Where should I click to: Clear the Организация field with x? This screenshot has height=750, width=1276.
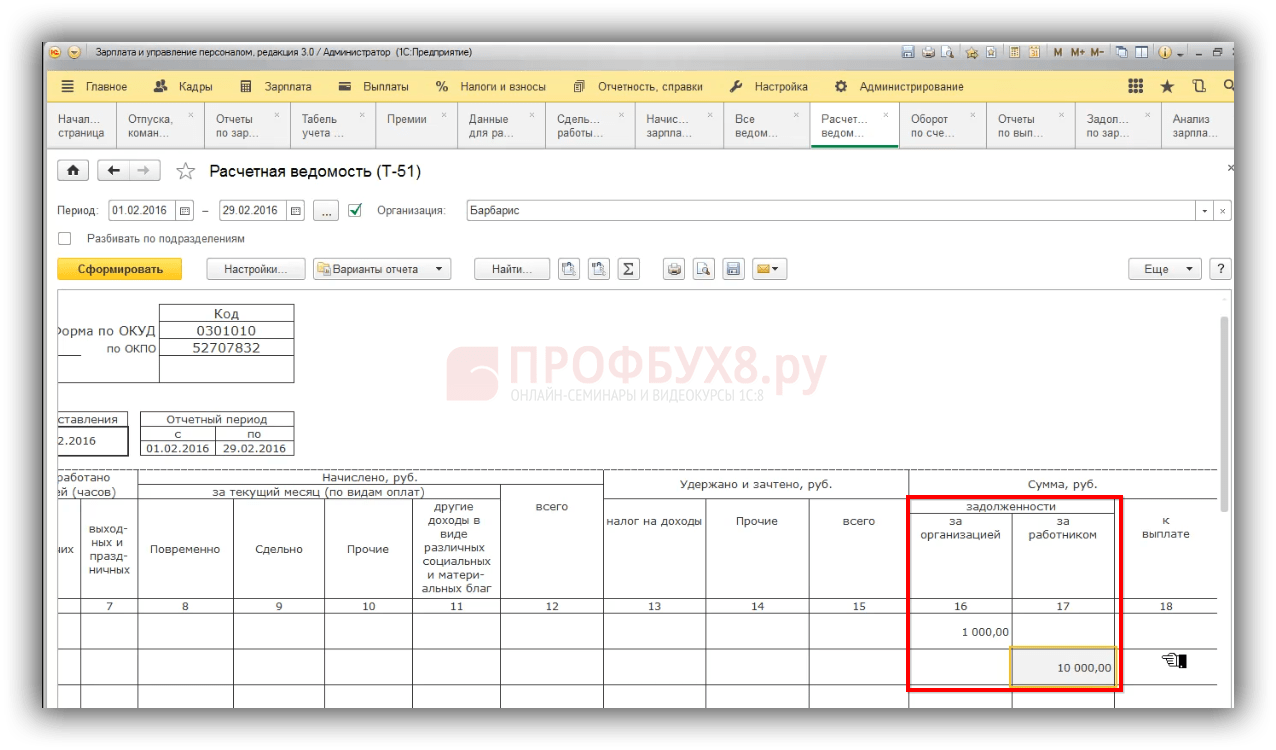coord(1223,211)
